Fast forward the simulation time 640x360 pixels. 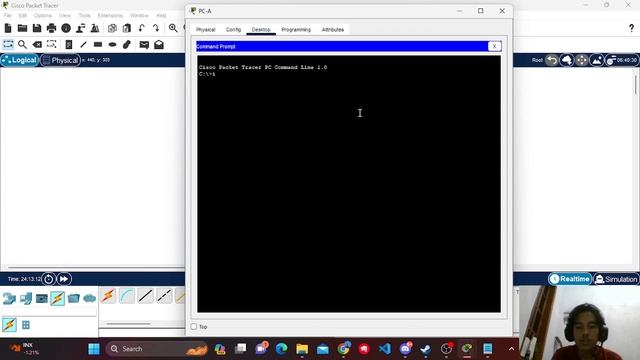[x=64, y=279]
